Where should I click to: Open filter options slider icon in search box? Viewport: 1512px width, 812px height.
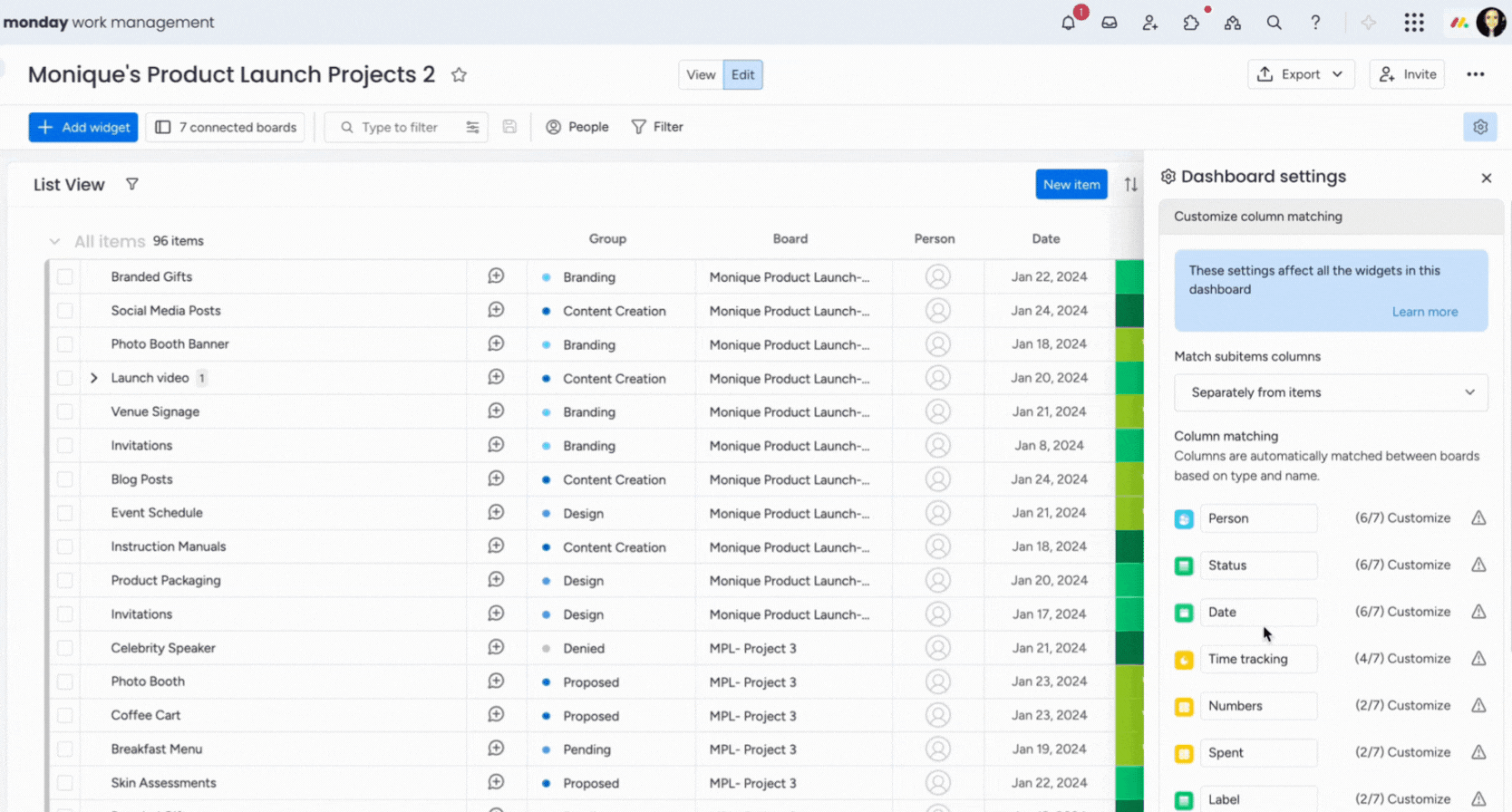pos(472,128)
